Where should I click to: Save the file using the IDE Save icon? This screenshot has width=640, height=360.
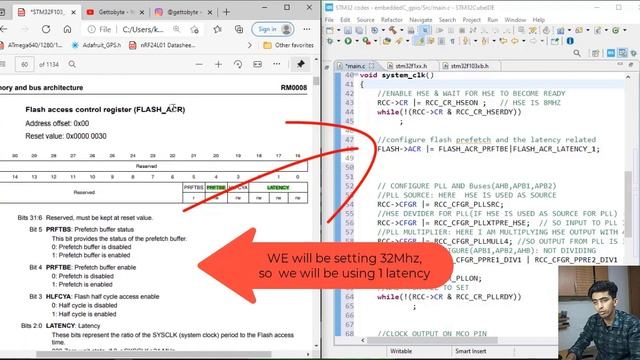point(348,30)
